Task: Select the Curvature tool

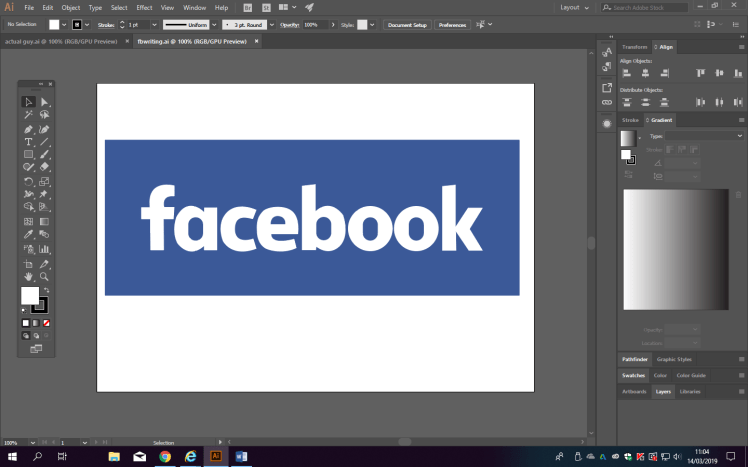Action: tap(44, 129)
